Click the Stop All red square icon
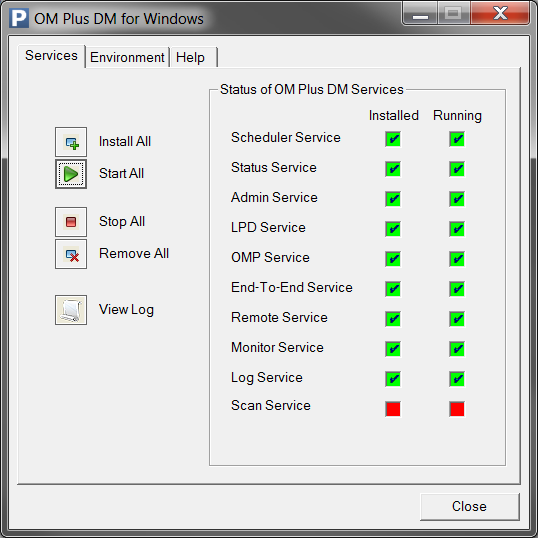This screenshot has width=538, height=538. (71, 222)
